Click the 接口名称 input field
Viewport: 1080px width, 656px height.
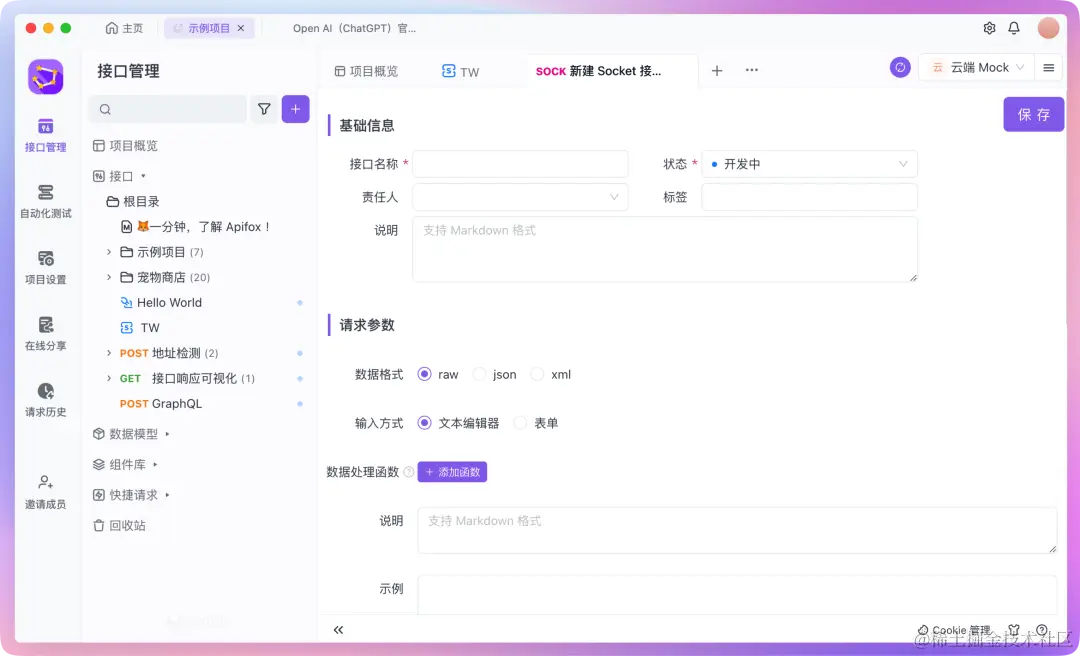tap(520, 163)
